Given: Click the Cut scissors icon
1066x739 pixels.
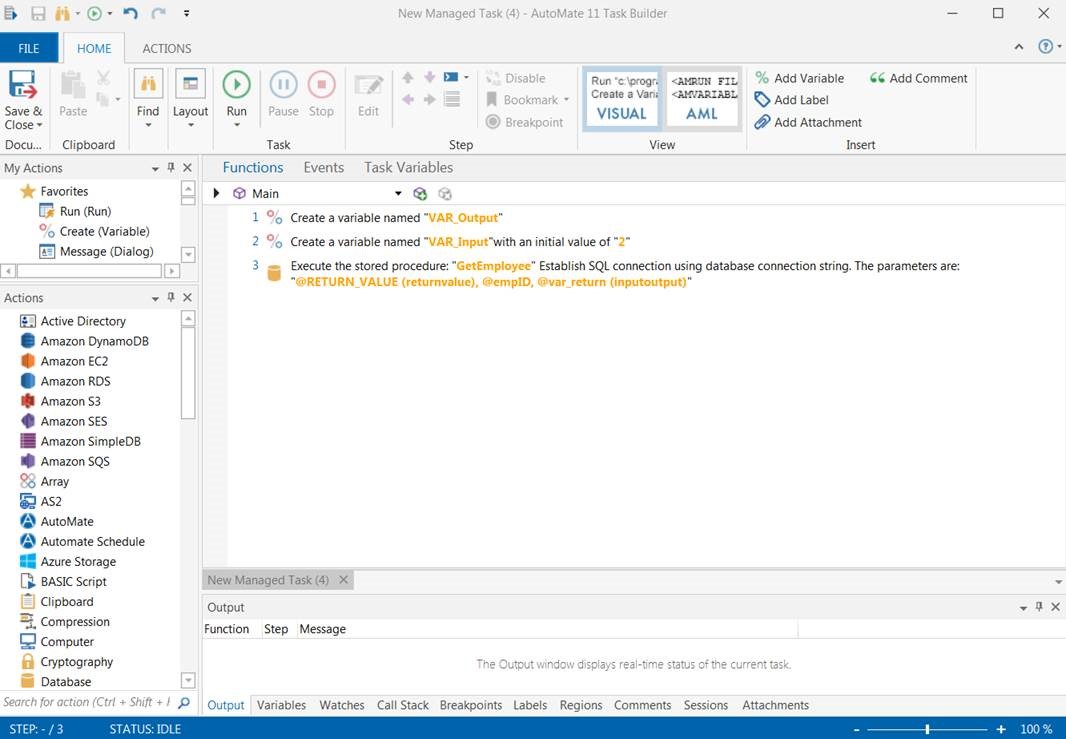Looking at the screenshot, I should coord(103,78).
